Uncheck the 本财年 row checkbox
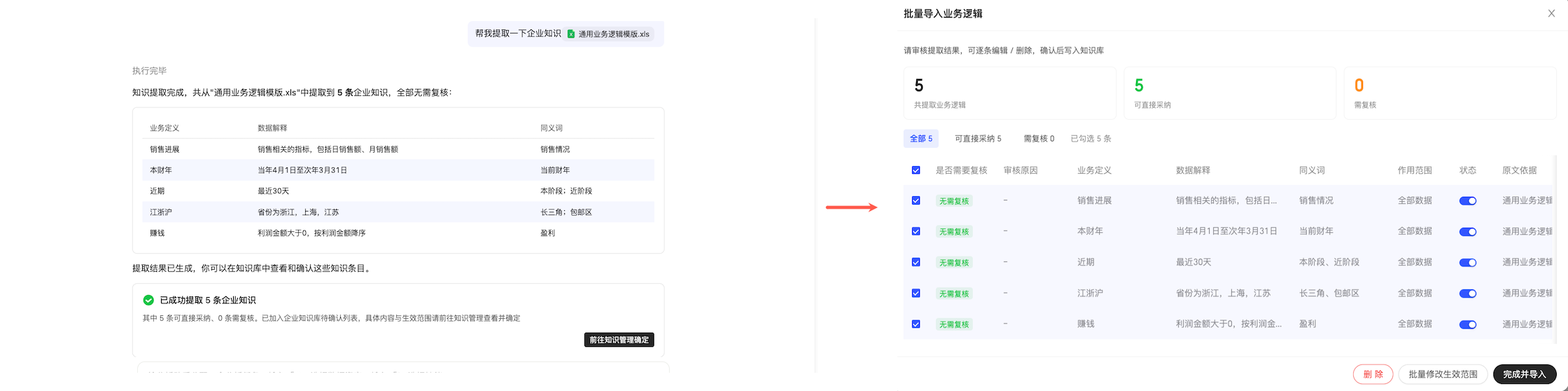1568x391 pixels. [916, 231]
